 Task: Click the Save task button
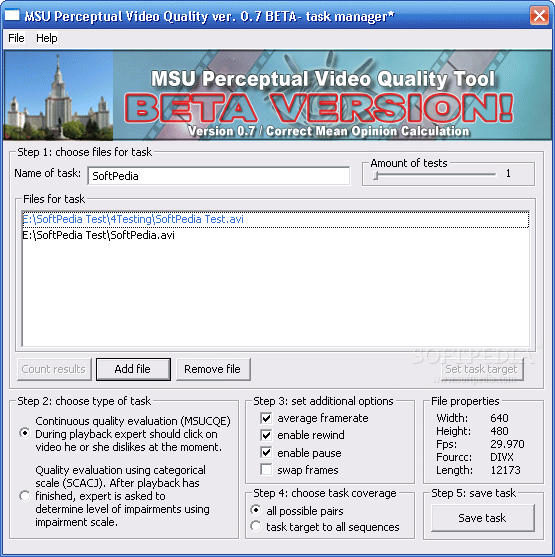(x=482, y=518)
